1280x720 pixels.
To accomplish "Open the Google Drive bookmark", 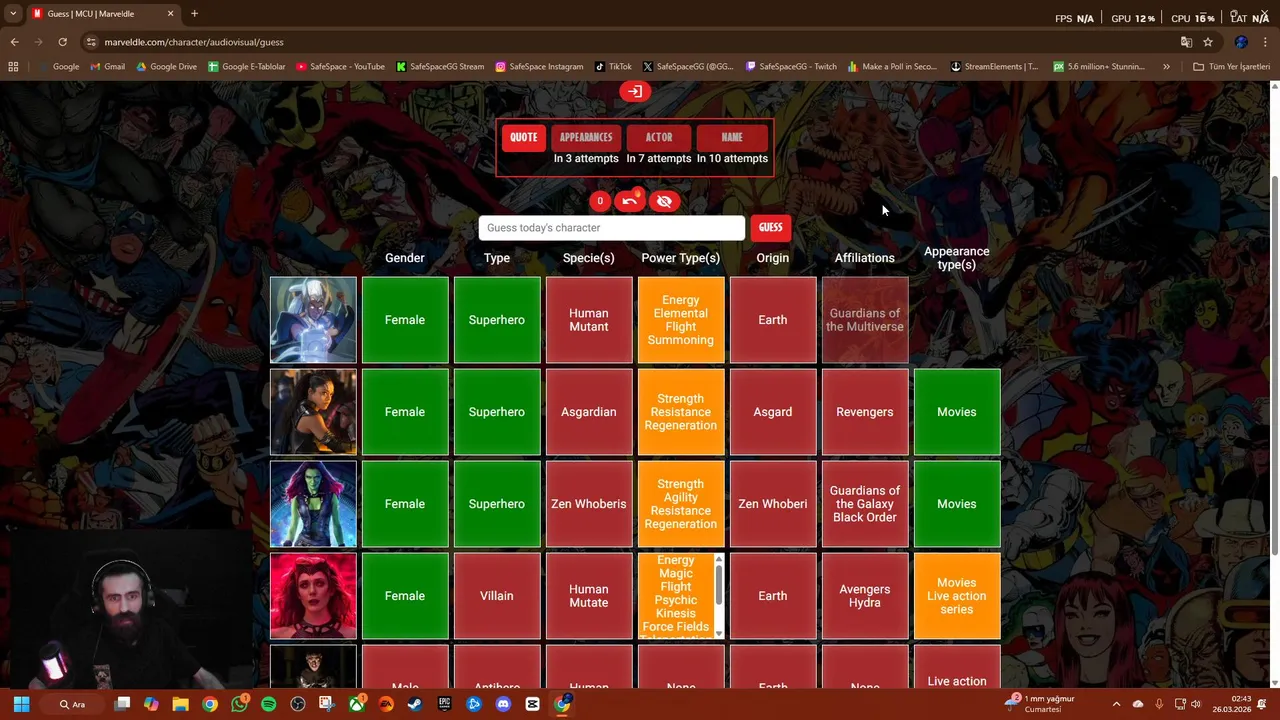I will click(x=166, y=67).
